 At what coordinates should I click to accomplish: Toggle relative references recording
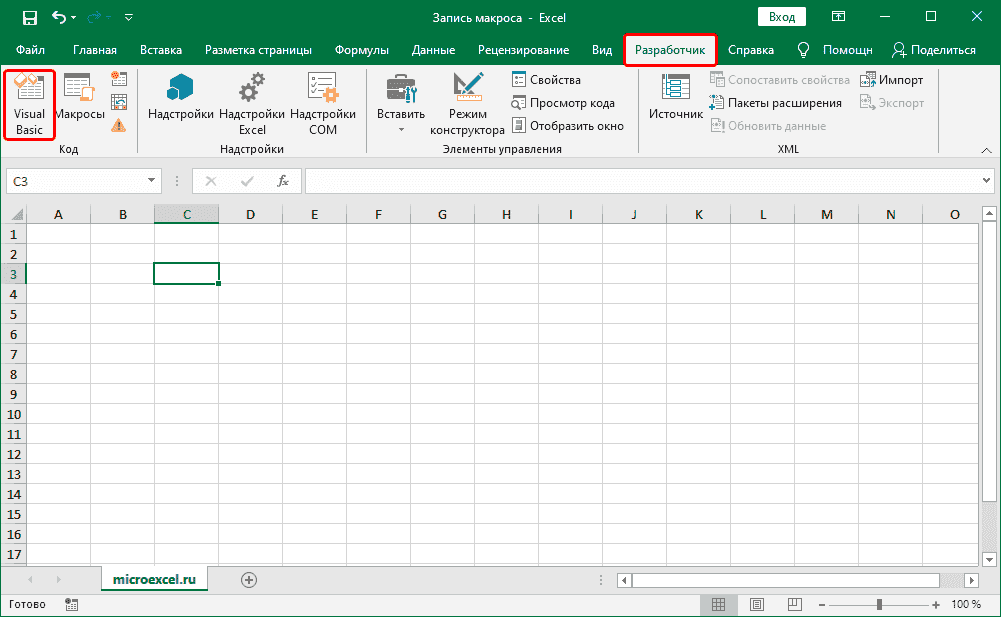pyautogui.click(x=118, y=100)
